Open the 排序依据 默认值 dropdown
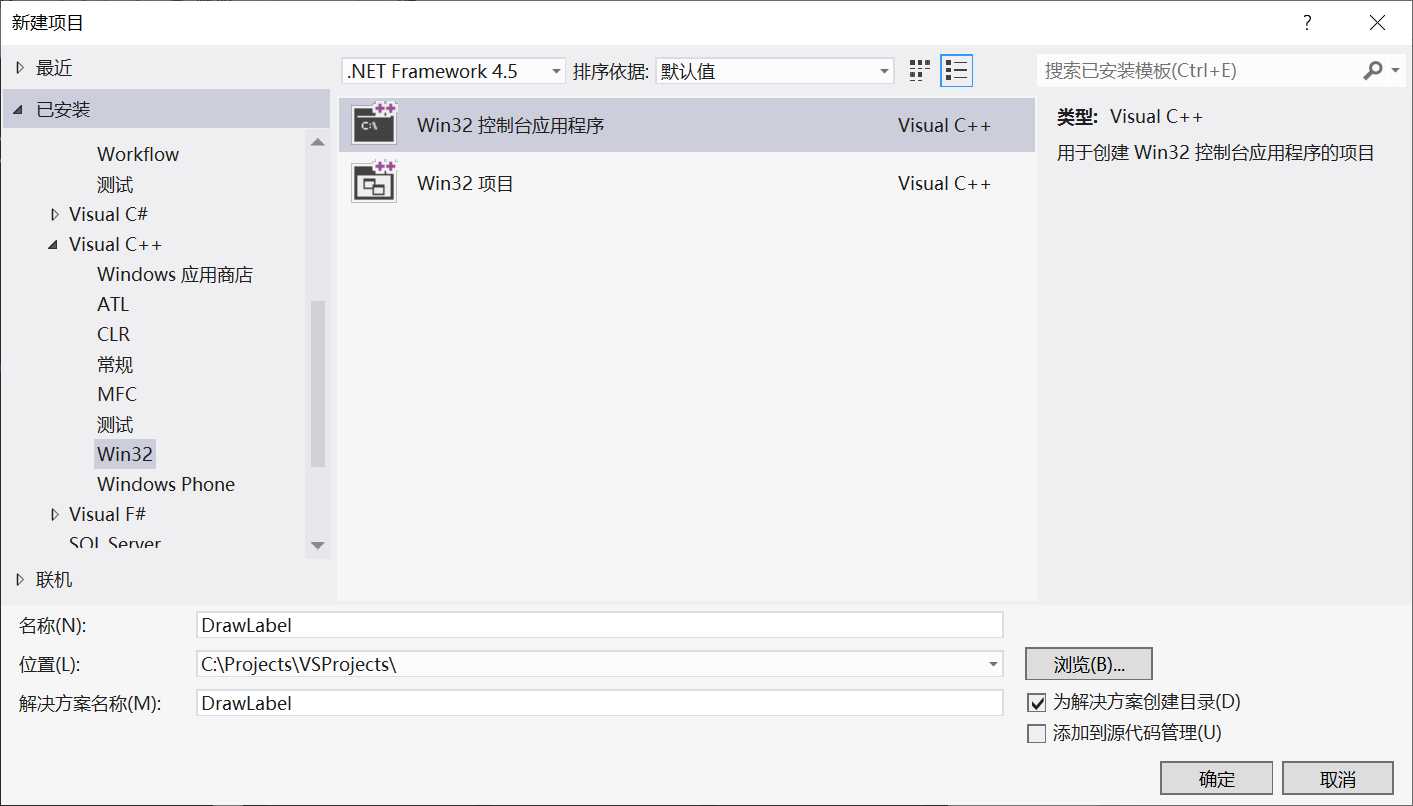1413x806 pixels. tap(775, 71)
